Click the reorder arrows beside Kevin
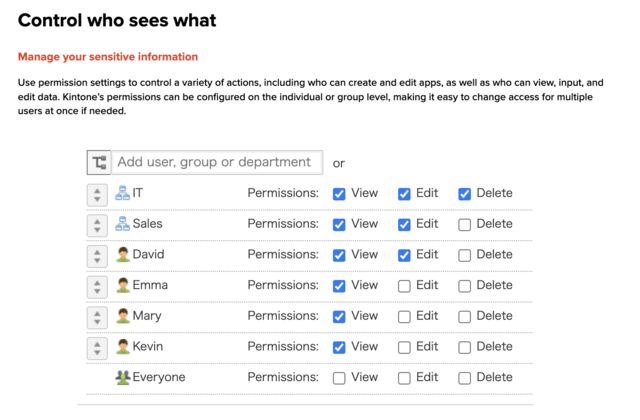This screenshot has height=420, width=640. pyautogui.click(x=97, y=348)
